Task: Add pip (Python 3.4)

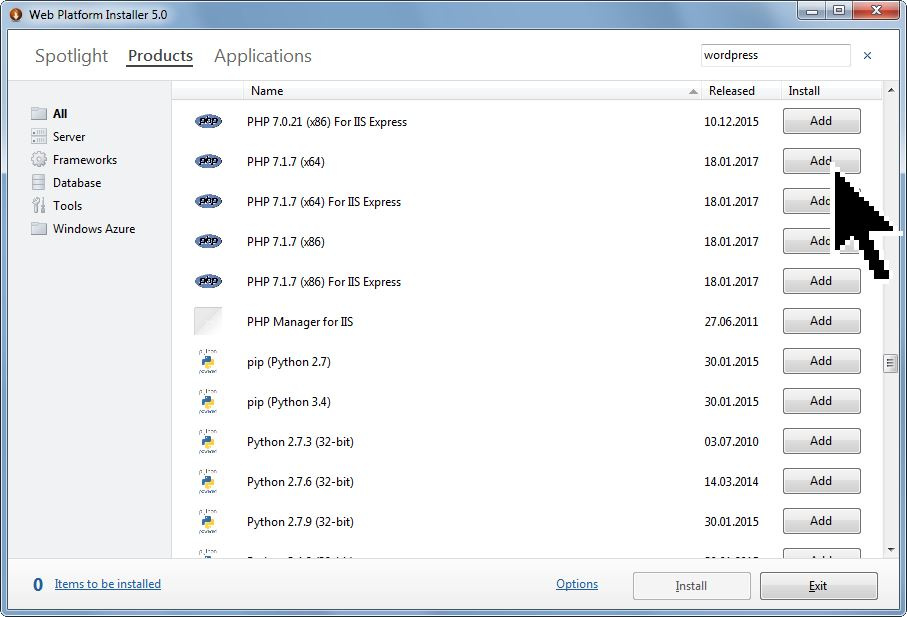Action: [821, 401]
